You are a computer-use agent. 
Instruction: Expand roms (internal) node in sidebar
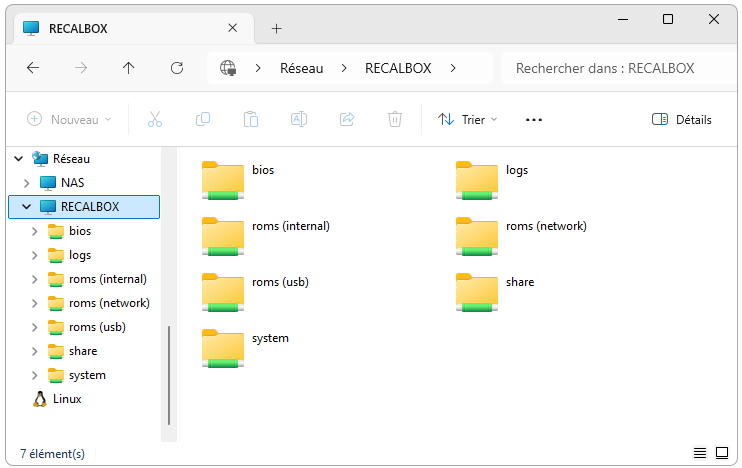(35, 279)
